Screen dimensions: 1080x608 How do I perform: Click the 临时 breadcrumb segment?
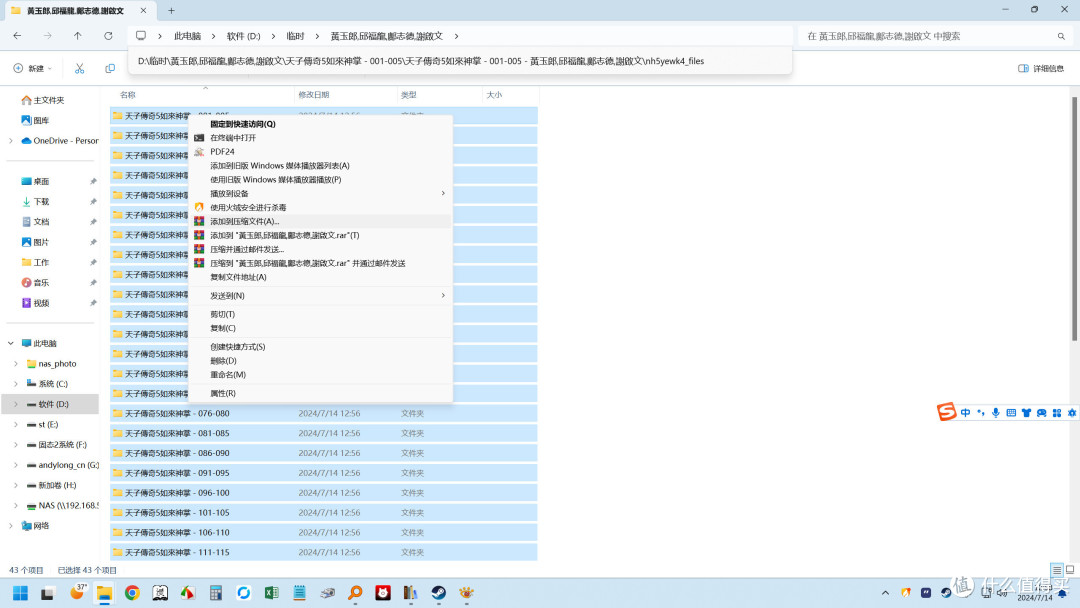(295, 36)
